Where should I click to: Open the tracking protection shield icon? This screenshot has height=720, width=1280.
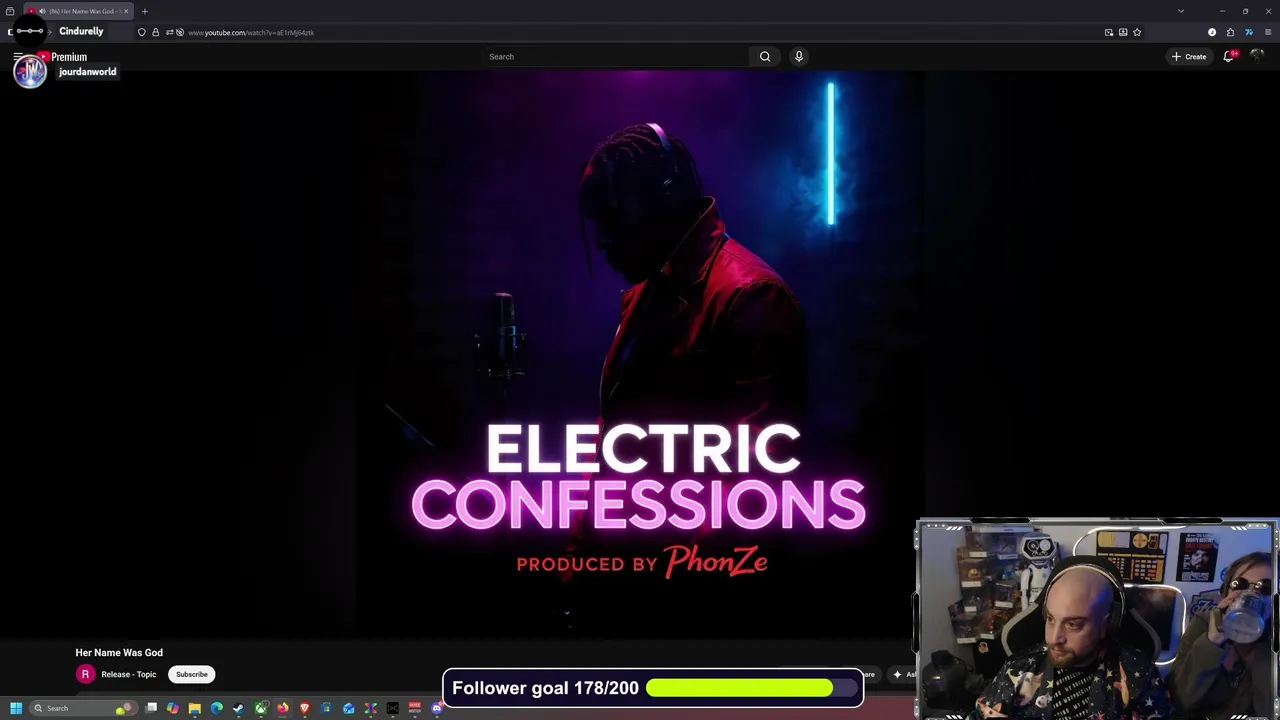pos(141,32)
